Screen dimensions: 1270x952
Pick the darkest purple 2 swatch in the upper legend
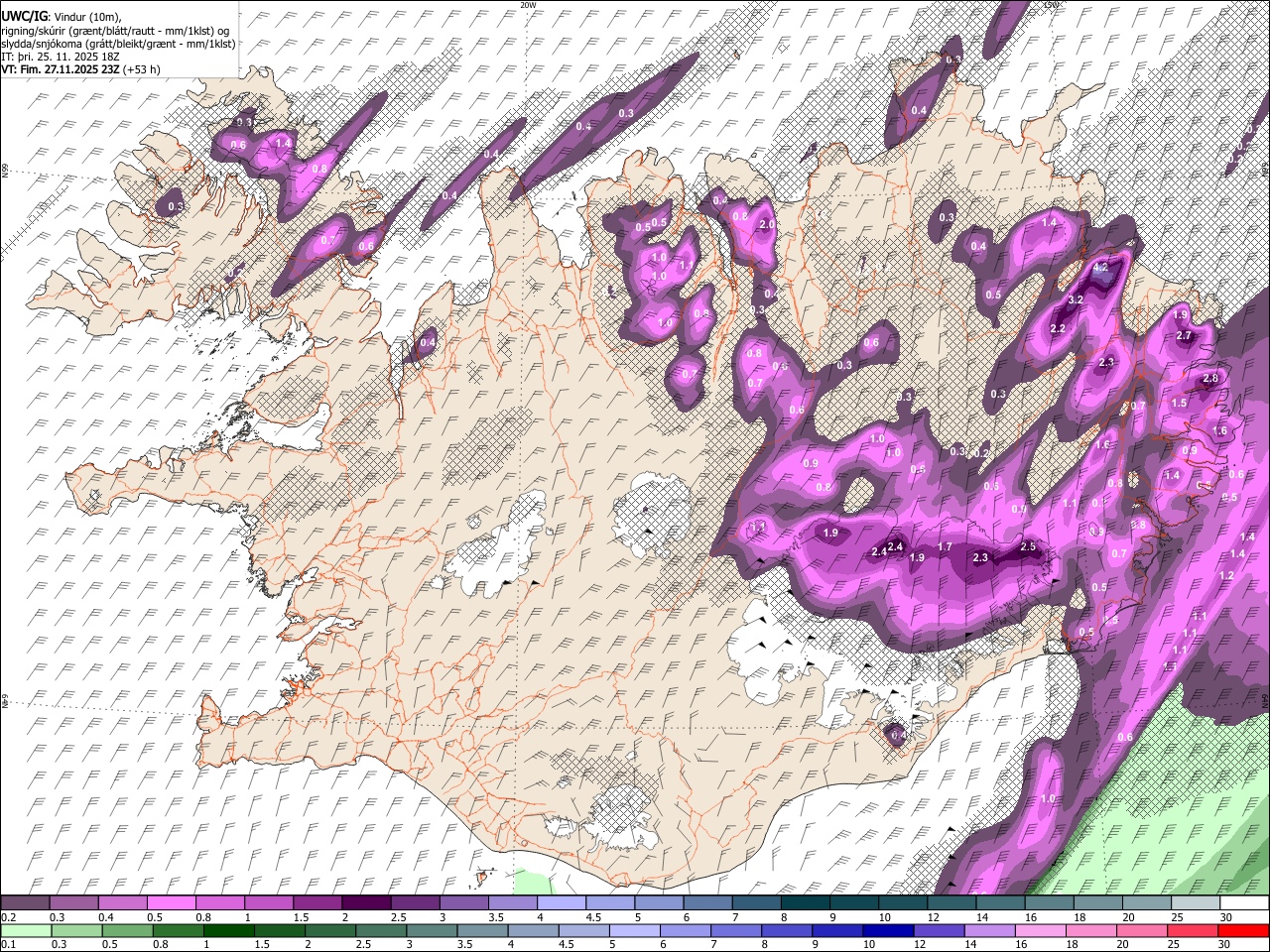tap(366, 902)
